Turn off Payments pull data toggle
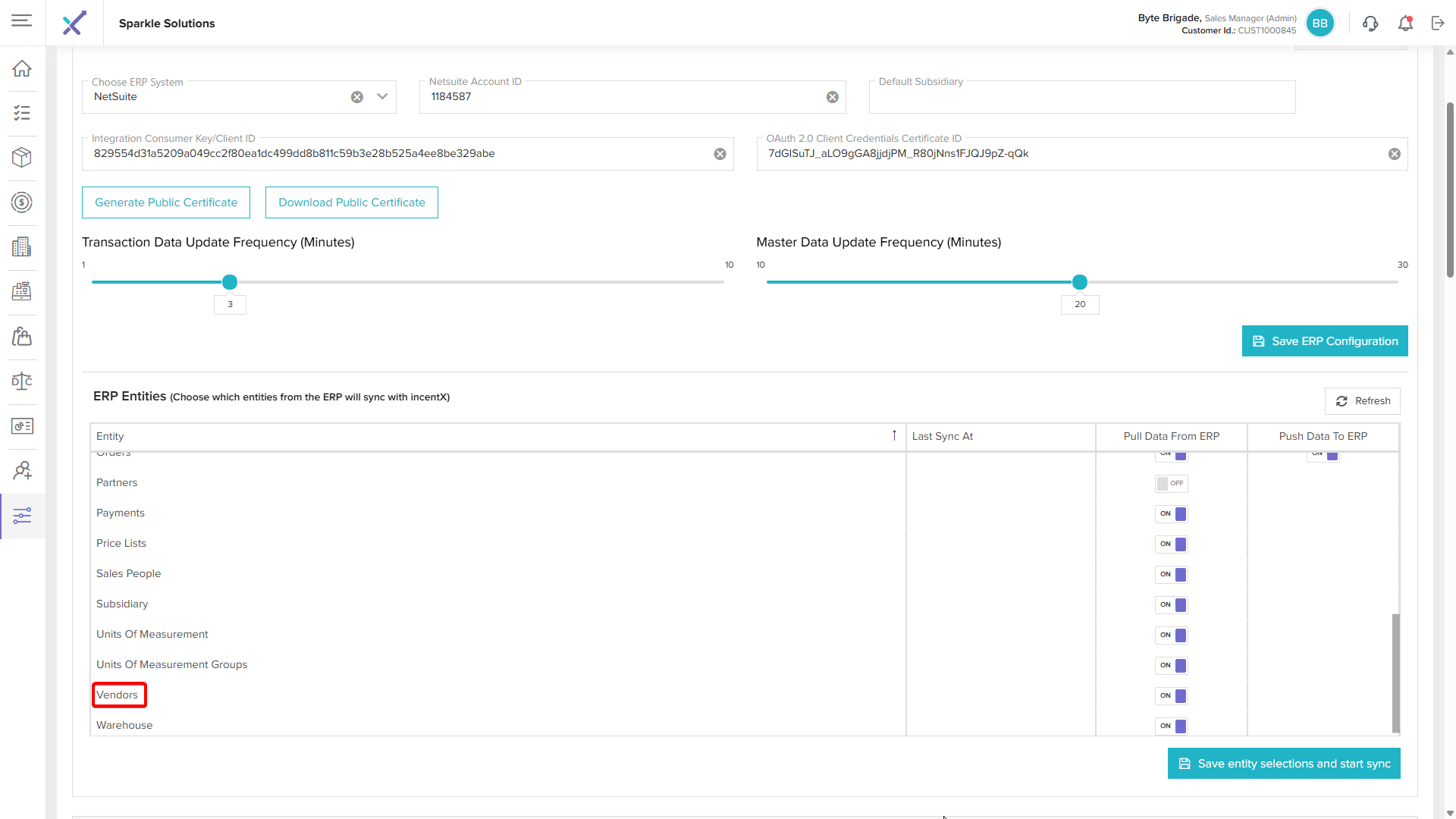The width and height of the screenshot is (1456, 819). click(x=1171, y=513)
